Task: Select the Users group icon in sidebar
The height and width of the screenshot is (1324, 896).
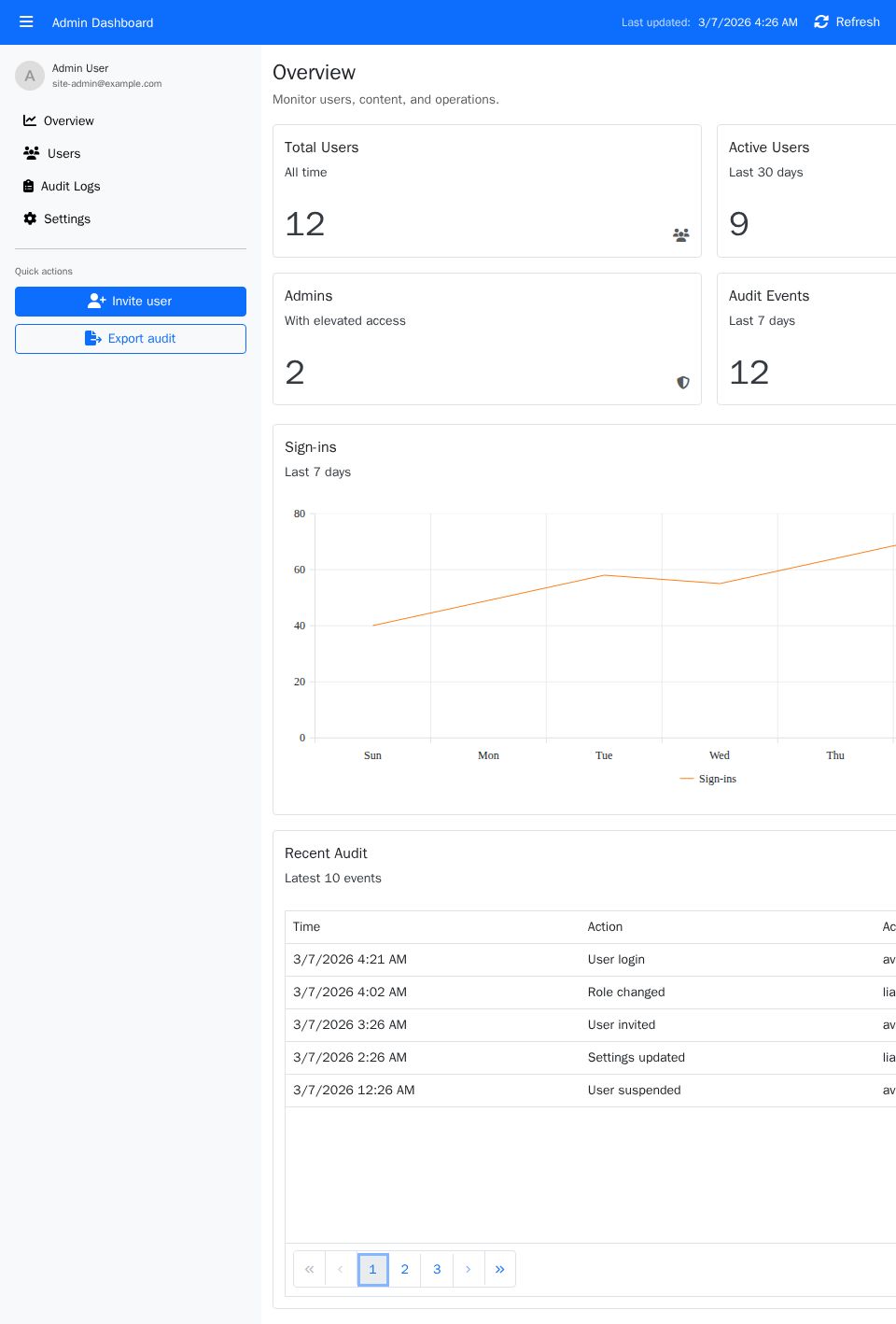Action: pyautogui.click(x=32, y=153)
